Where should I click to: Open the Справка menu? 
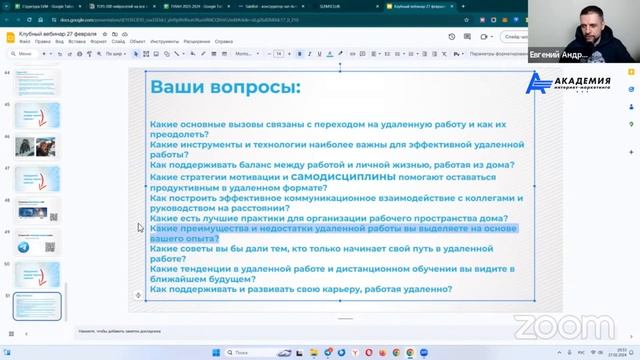click(224, 42)
